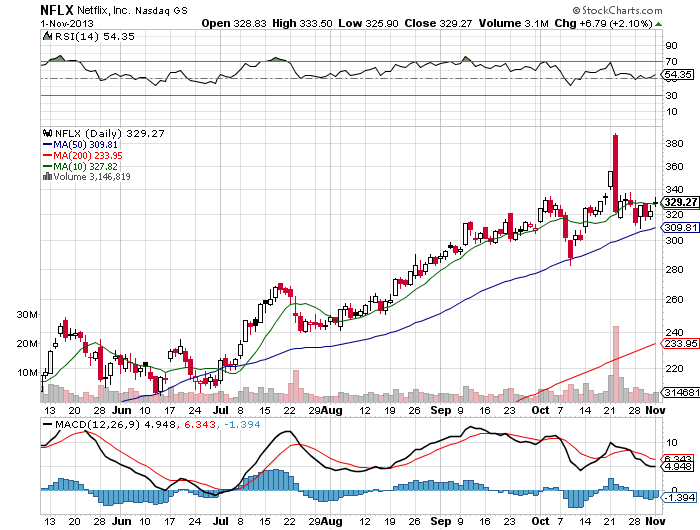Image resolution: width=700 pixels, height=530 pixels.
Task: Click the MA(200) 233.95 legend text
Action: [88, 155]
